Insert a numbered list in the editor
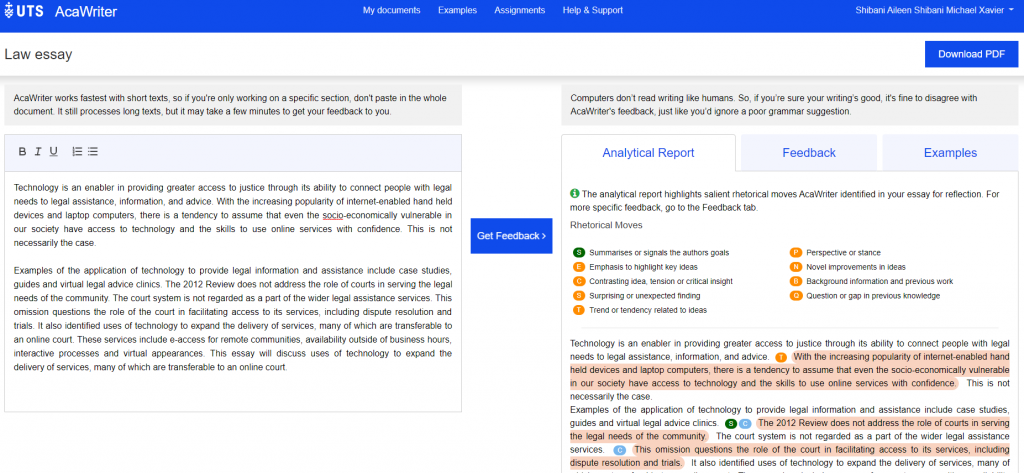The image size is (1024, 473). click(77, 152)
